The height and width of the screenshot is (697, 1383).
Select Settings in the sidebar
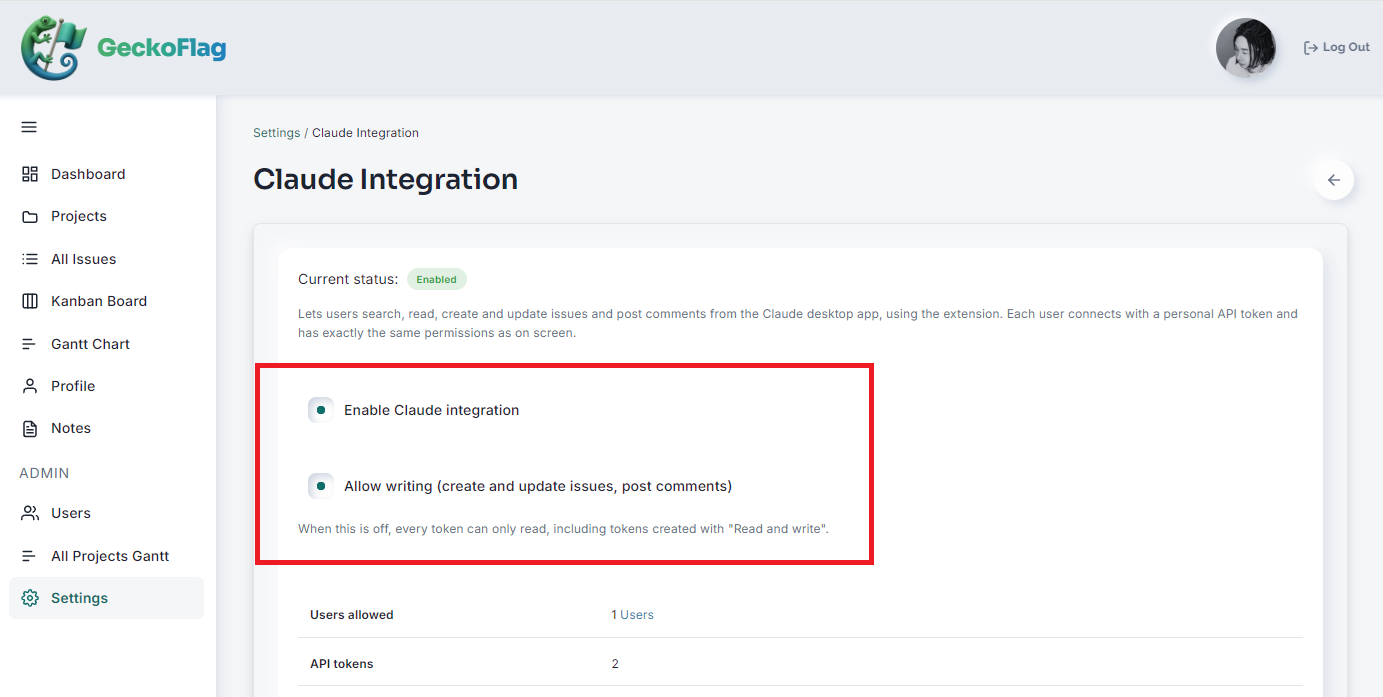click(x=106, y=598)
